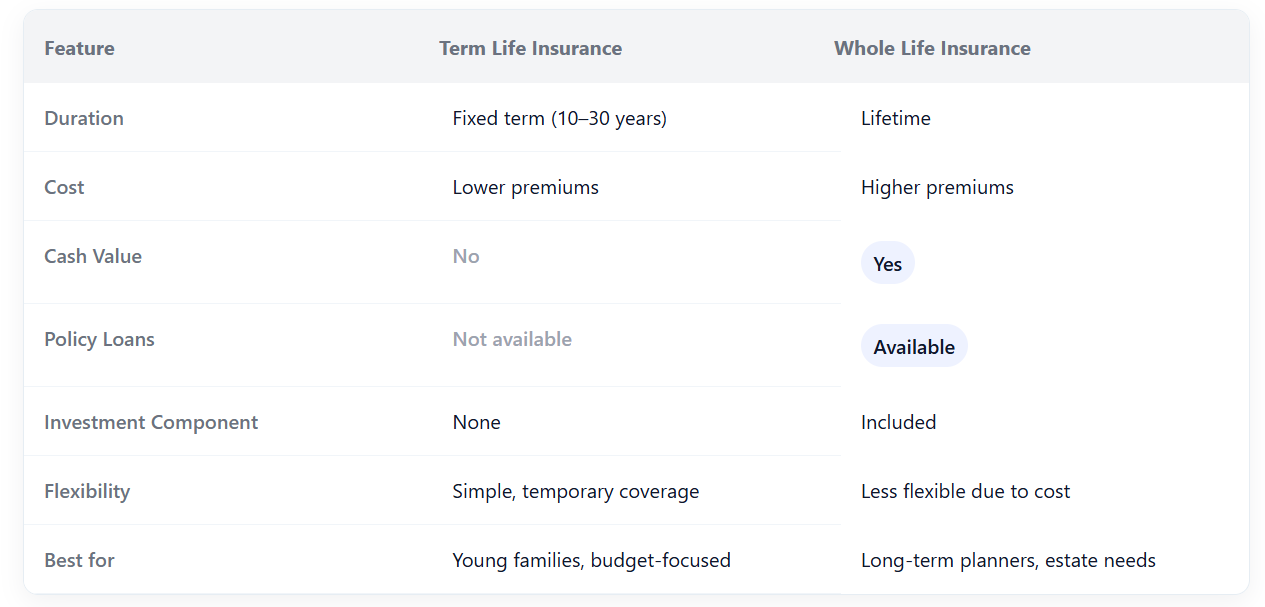Click the Investment Component row label
This screenshot has width=1265, height=607.
click(151, 422)
